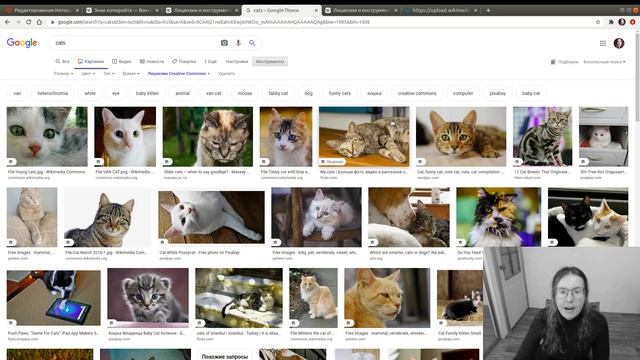Close the 'cats - Google Поиск' tab
The width and height of the screenshot is (640, 360).
pos(316,10)
